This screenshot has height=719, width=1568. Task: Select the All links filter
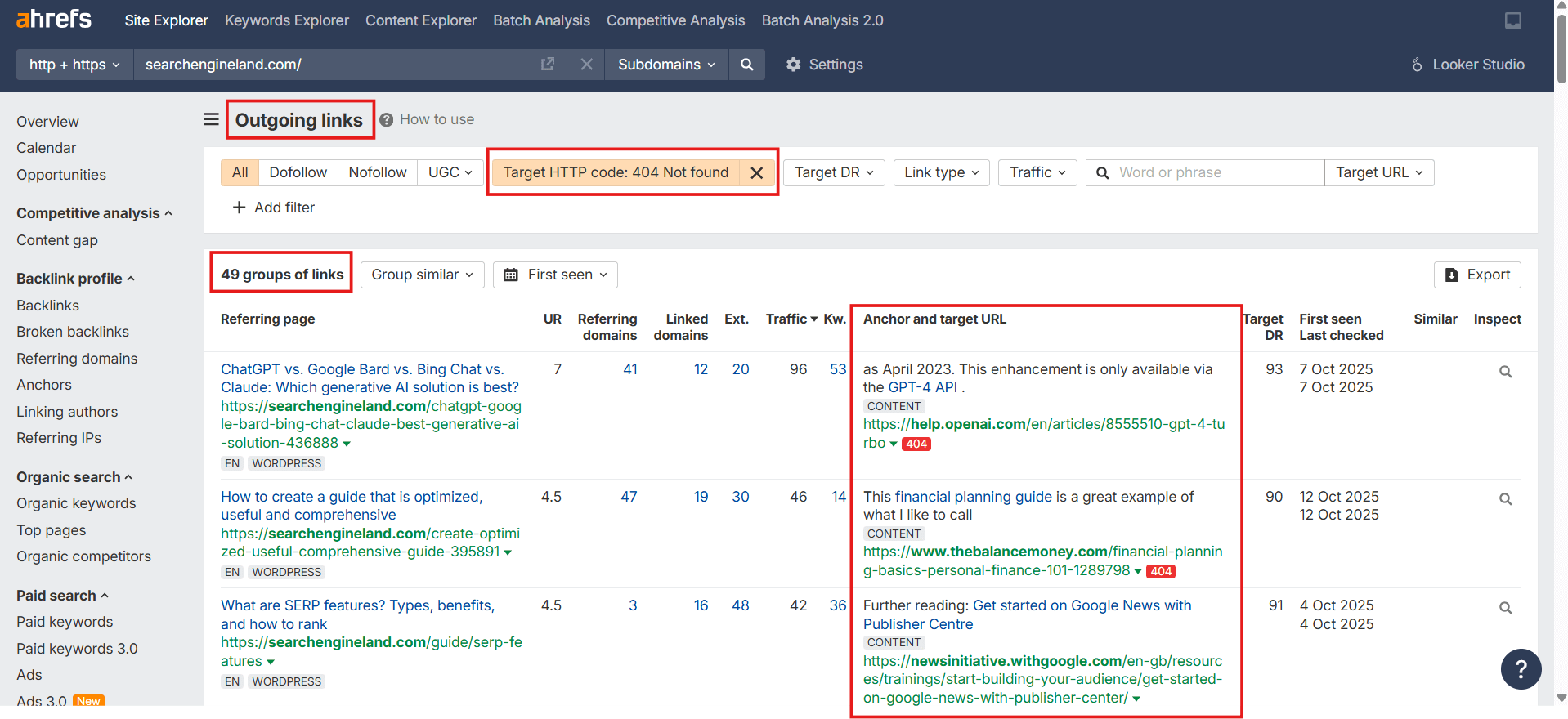(x=240, y=172)
